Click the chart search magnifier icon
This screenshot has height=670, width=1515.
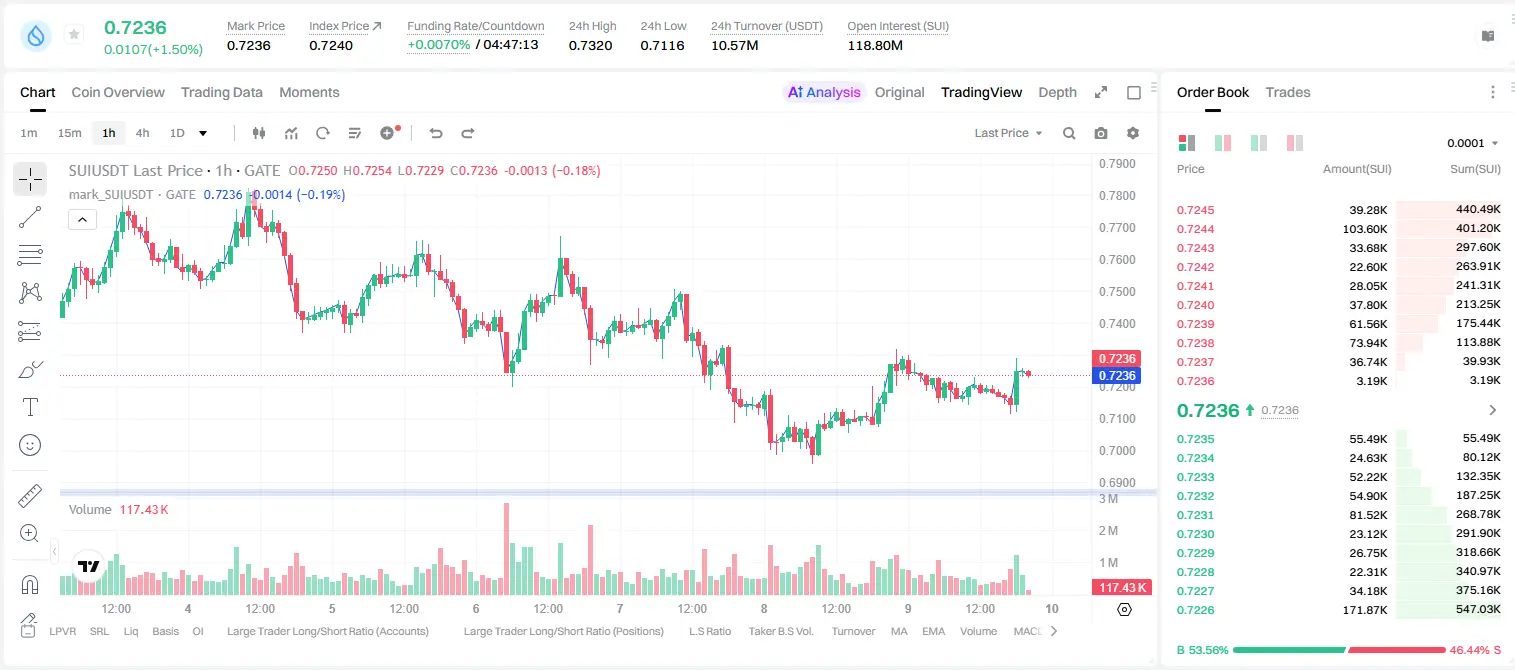[1069, 133]
